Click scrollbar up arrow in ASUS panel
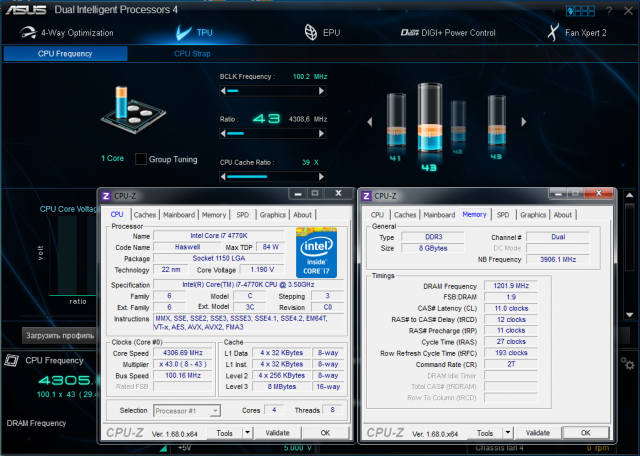Image resolution: width=640 pixels, height=456 pixels. click(629, 196)
